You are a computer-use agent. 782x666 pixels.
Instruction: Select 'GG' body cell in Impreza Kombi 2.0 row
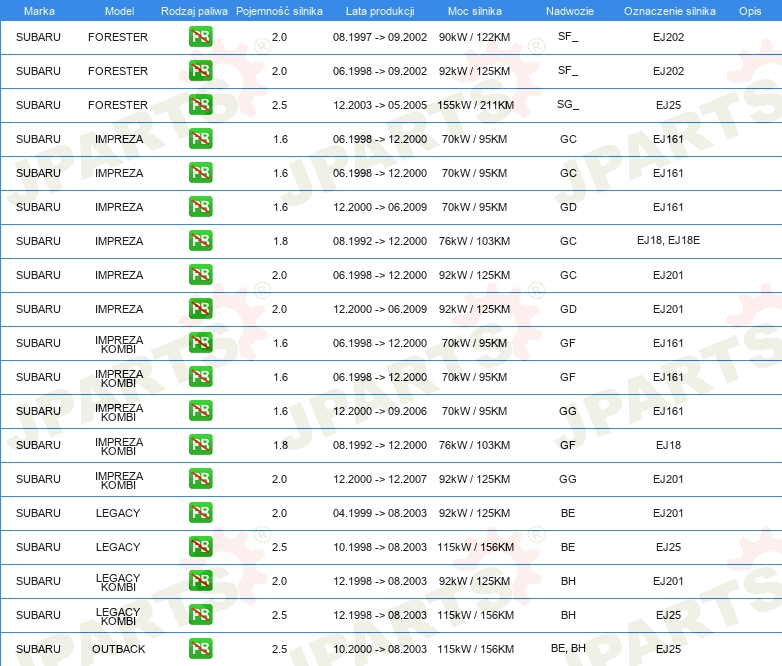(x=568, y=479)
